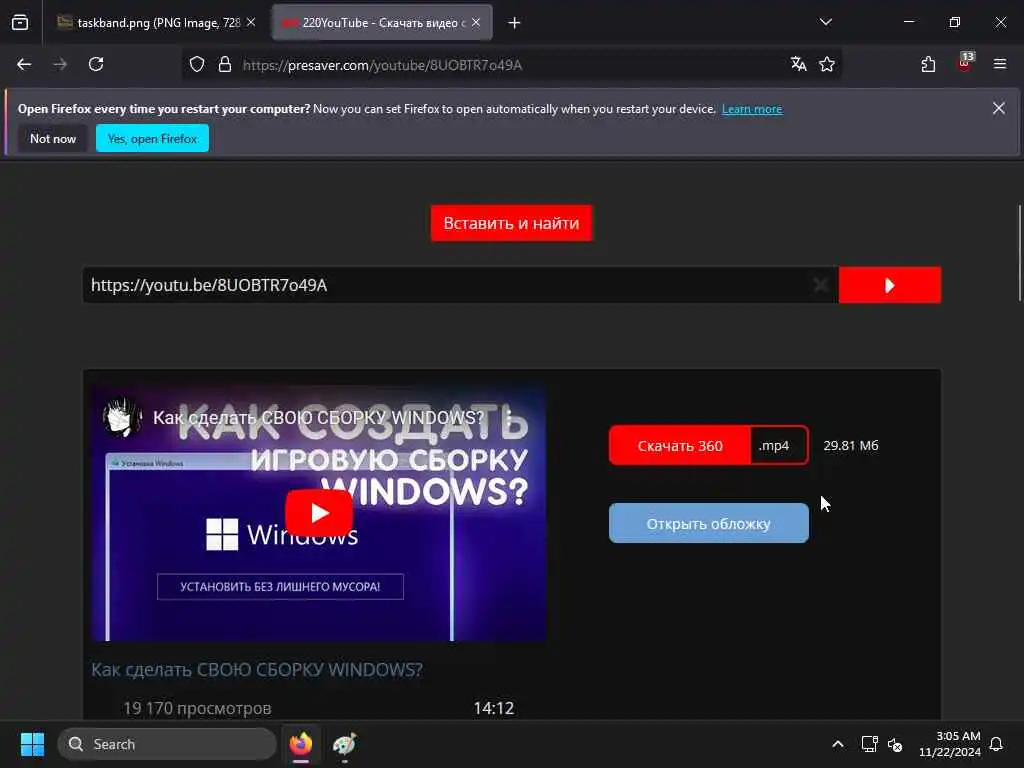Click Скачать 360 download button

pyautogui.click(x=680, y=445)
